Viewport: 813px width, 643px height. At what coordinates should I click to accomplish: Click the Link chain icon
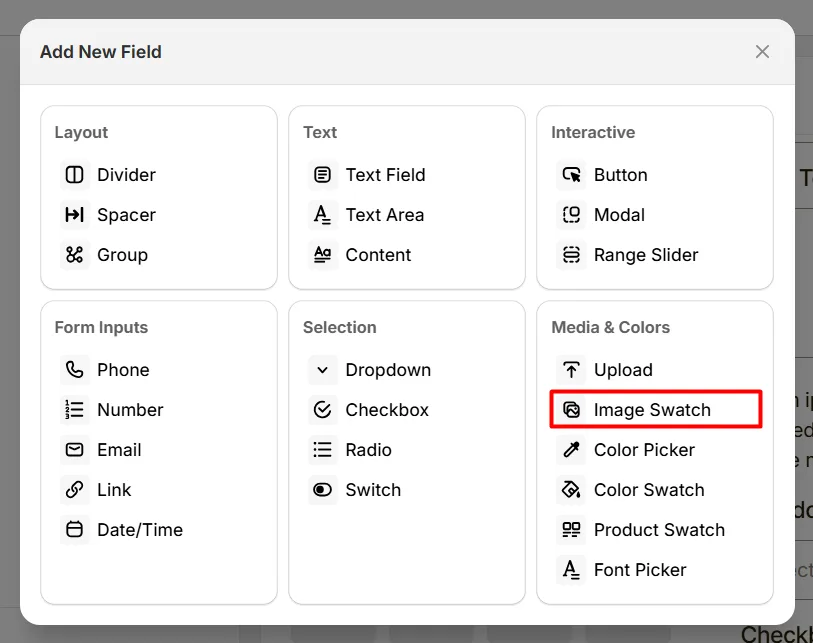pos(74,490)
